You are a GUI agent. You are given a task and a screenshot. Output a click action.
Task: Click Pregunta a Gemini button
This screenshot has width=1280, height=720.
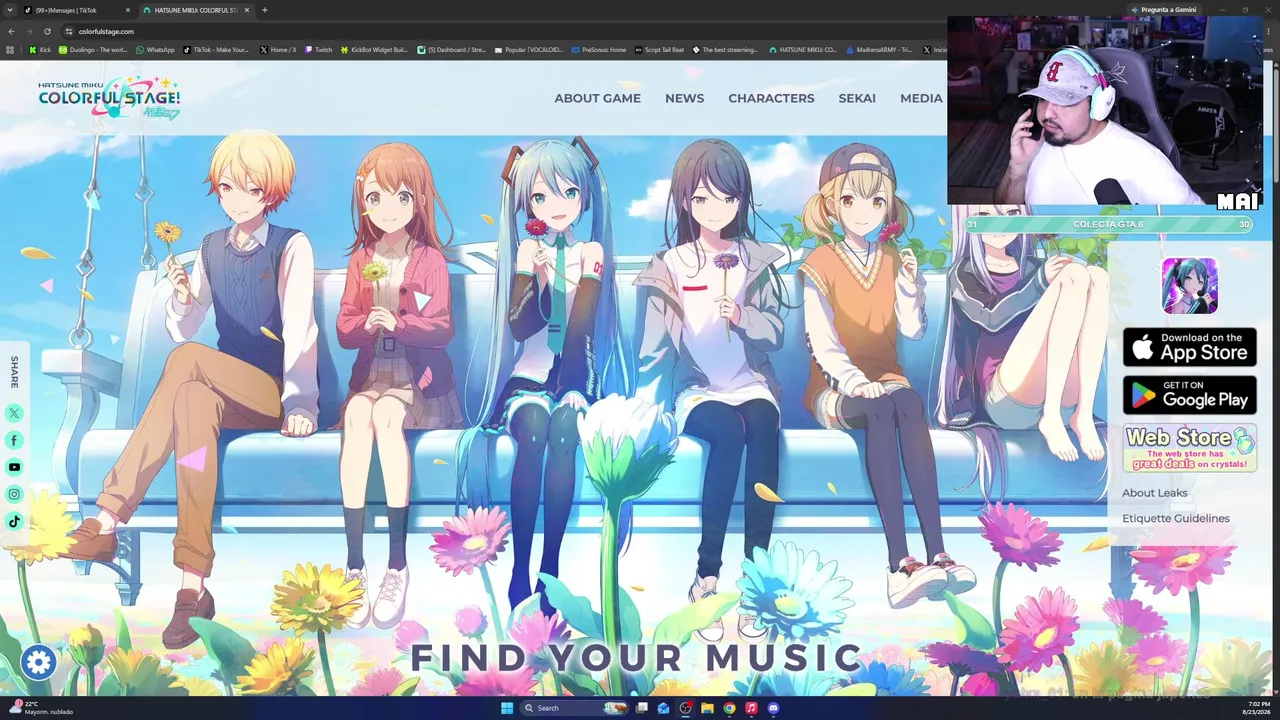[1163, 10]
